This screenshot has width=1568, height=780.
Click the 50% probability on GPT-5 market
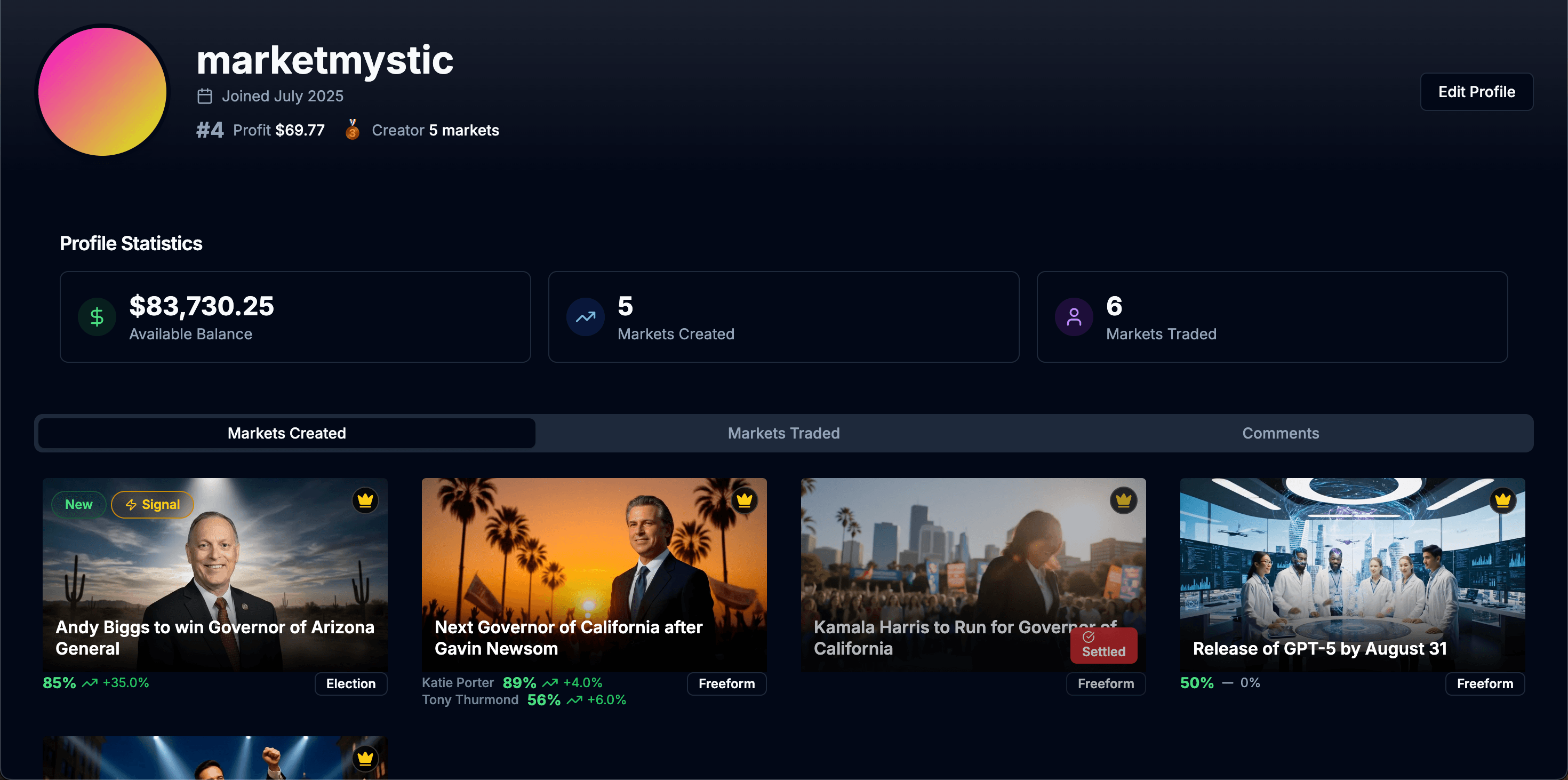pyautogui.click(x=1197, y=682)
